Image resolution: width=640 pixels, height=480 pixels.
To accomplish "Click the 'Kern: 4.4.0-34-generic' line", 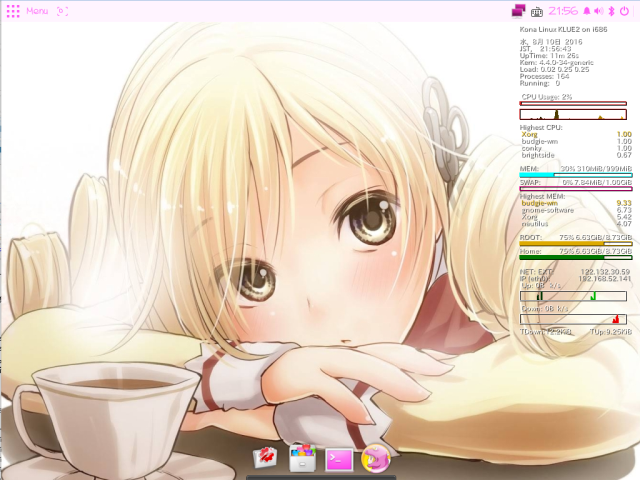I will pyautogui.click(x=556, y=62).
